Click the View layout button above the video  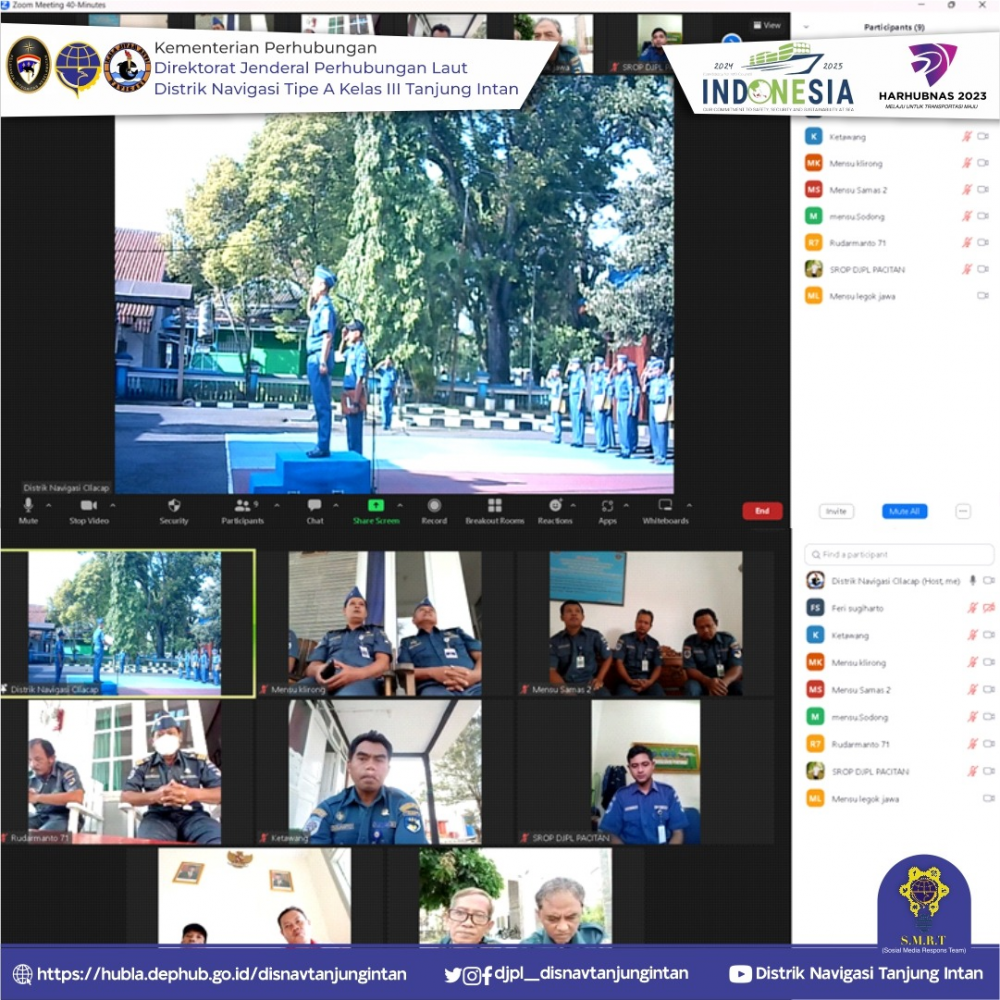767,26
